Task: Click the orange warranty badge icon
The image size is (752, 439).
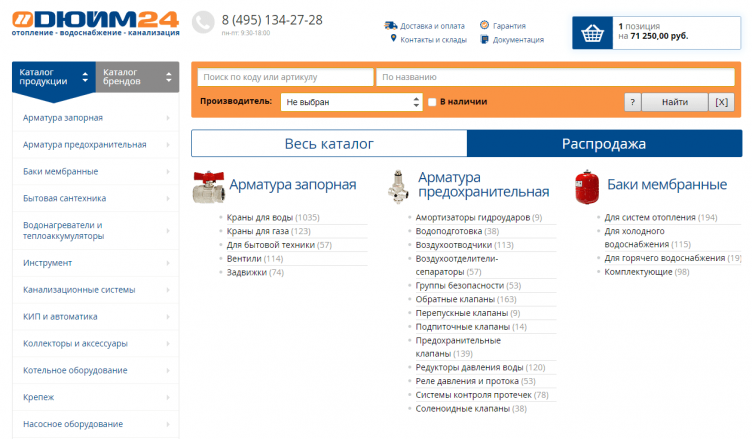Action: point(484,25)
